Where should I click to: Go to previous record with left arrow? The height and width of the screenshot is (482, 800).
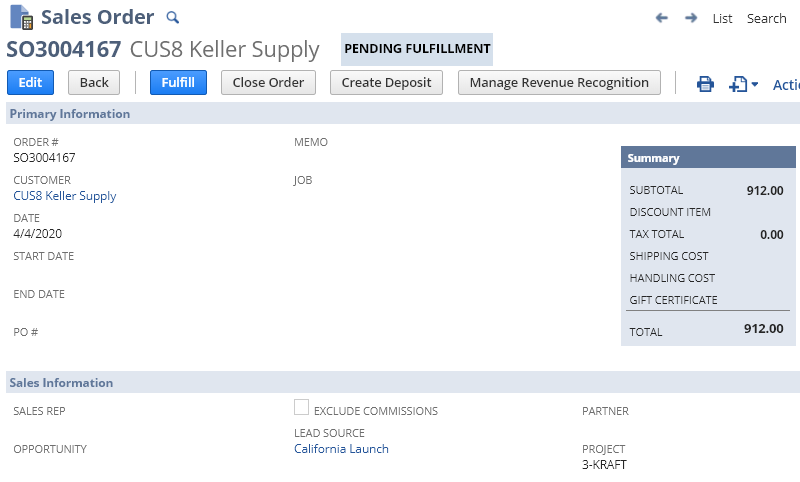coord(661,18)
